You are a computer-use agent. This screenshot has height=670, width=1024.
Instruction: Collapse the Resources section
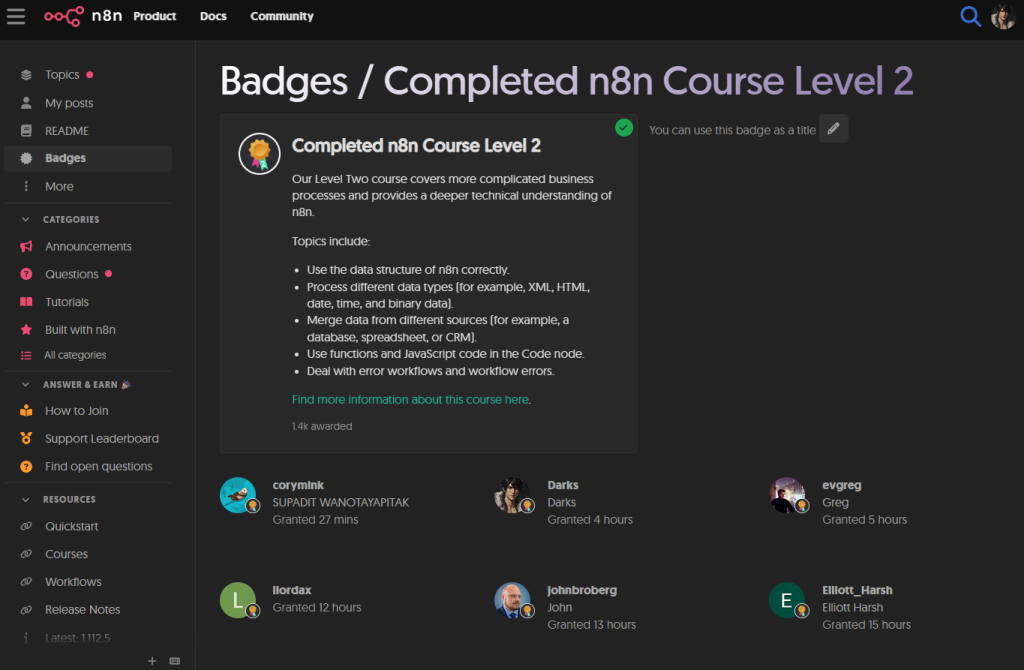click(x=26, y=499)
